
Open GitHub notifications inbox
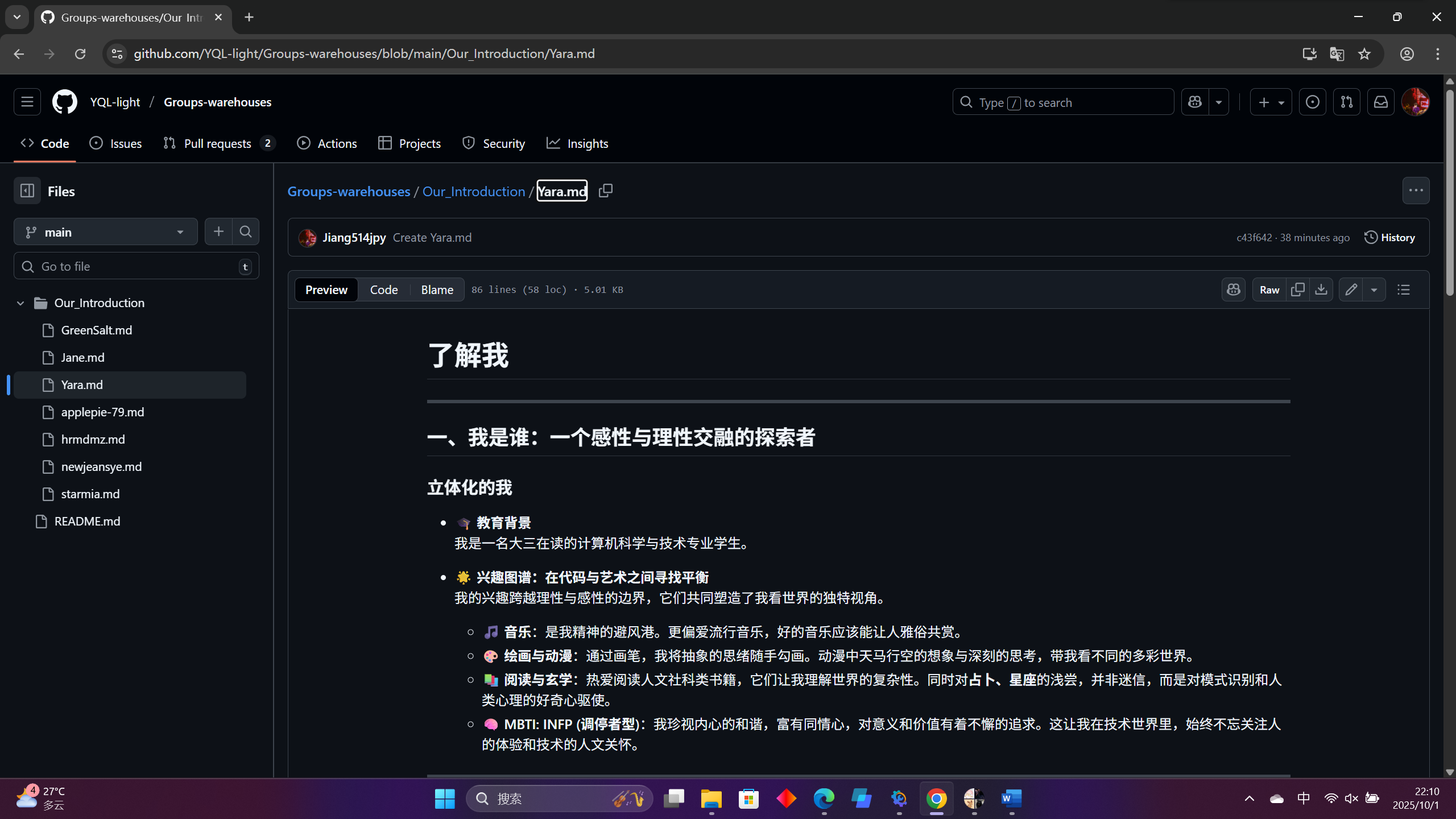(x=1381, y=102)
